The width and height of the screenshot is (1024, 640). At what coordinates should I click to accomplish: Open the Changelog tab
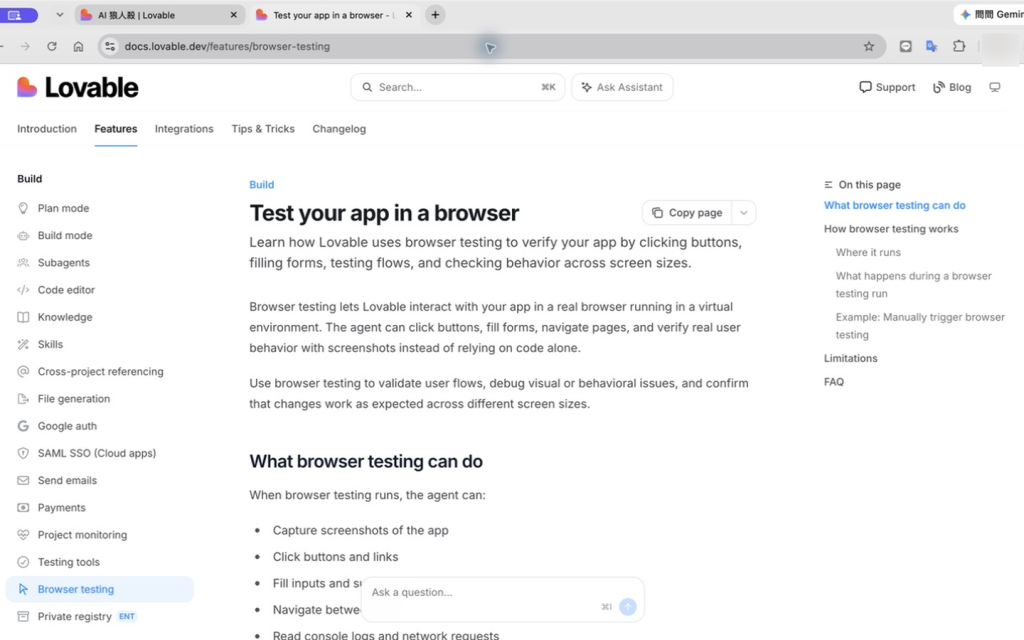pos(339,129)
